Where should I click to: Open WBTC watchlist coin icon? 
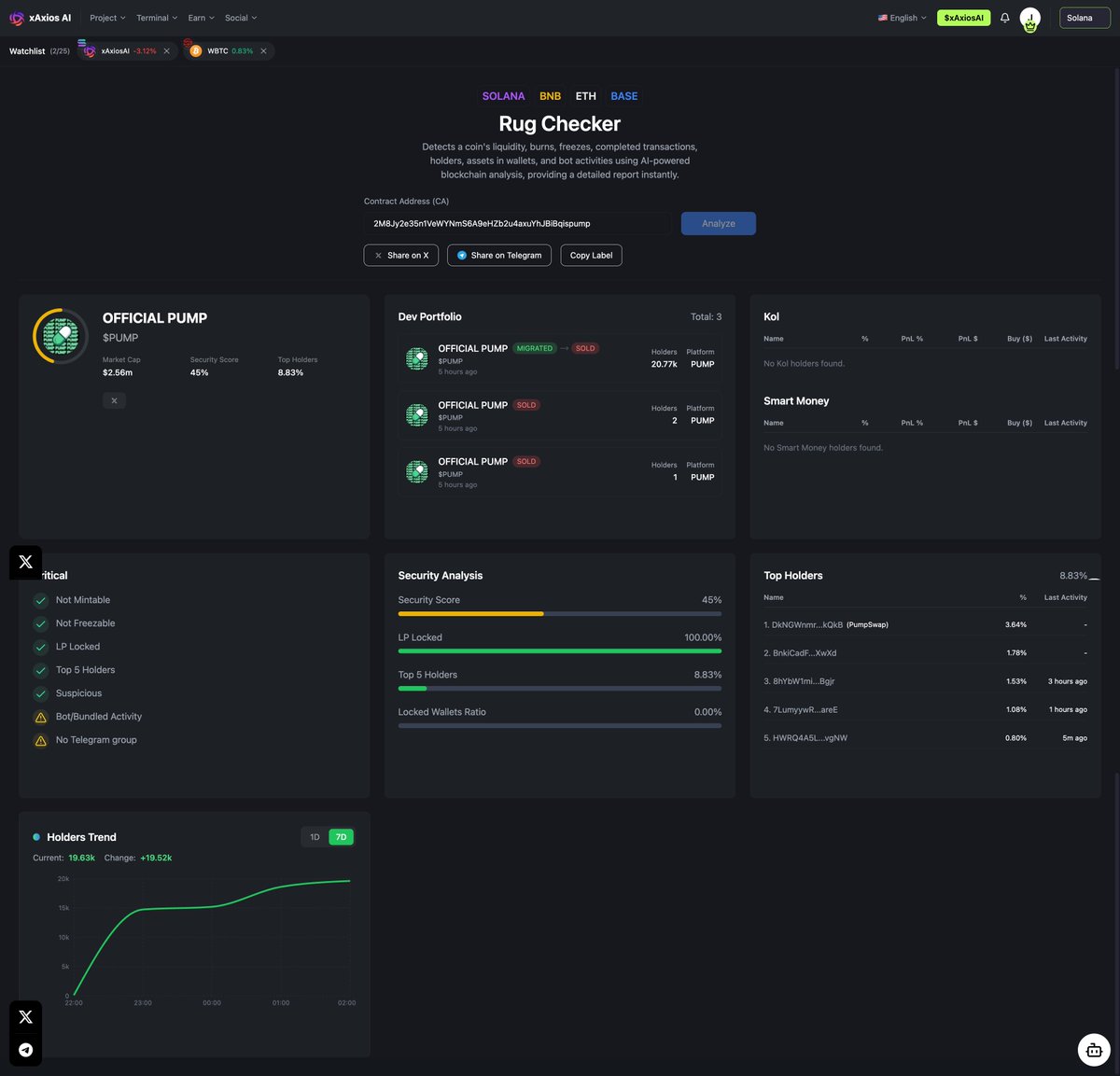[x=195, y=50]
